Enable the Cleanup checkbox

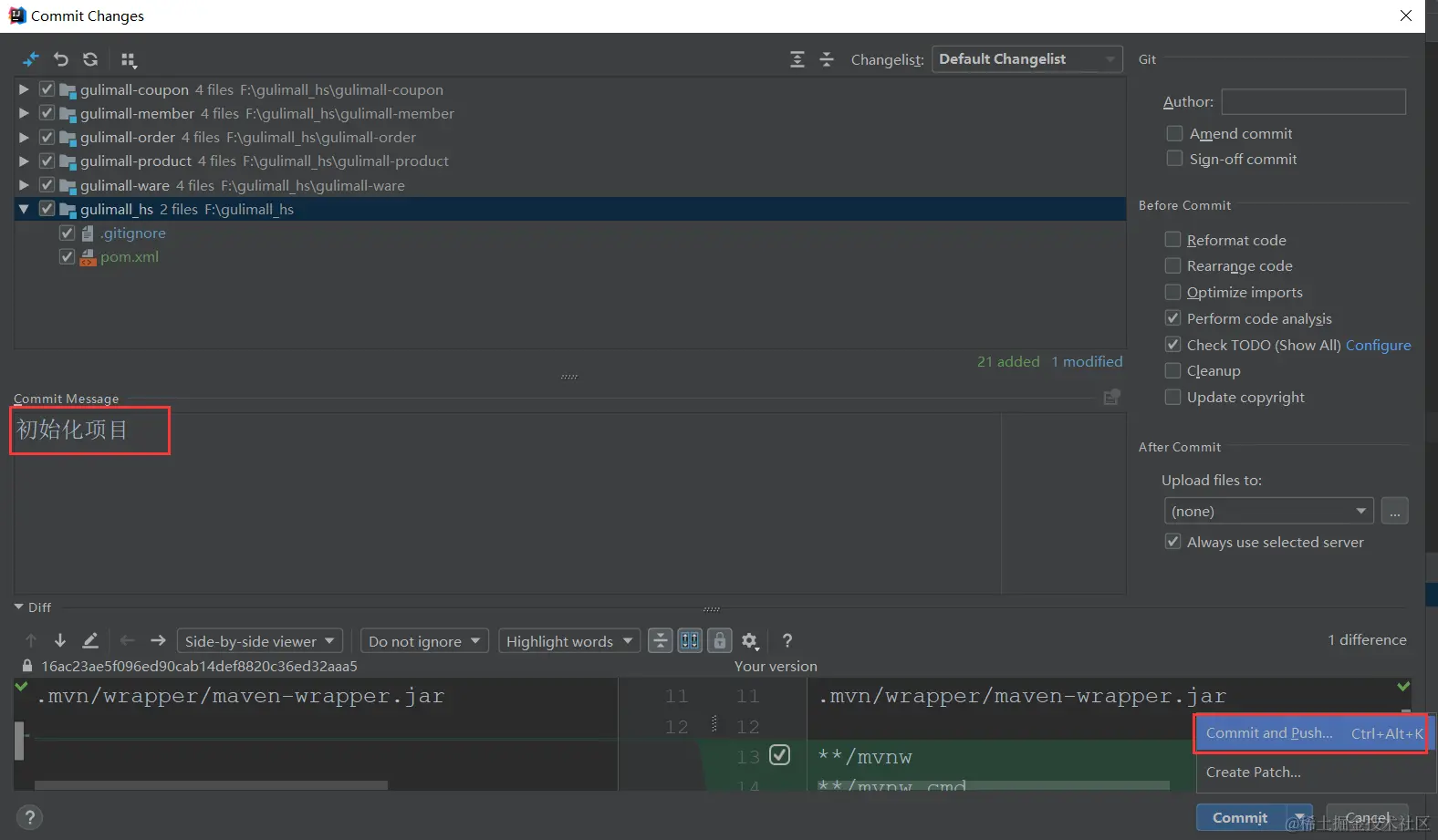[1172, 370]
